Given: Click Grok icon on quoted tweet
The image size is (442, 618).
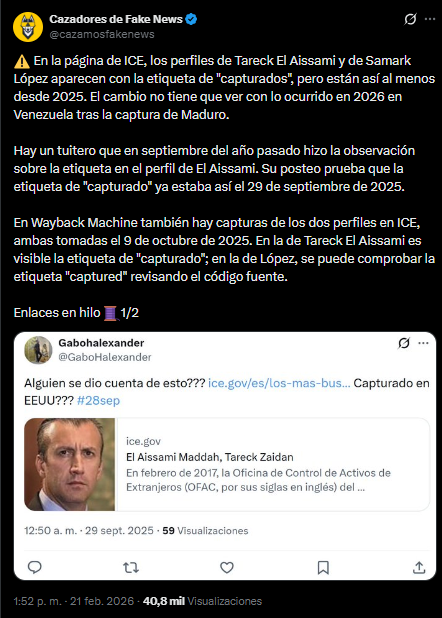Looking at the screenshot, I should [404, 343].
